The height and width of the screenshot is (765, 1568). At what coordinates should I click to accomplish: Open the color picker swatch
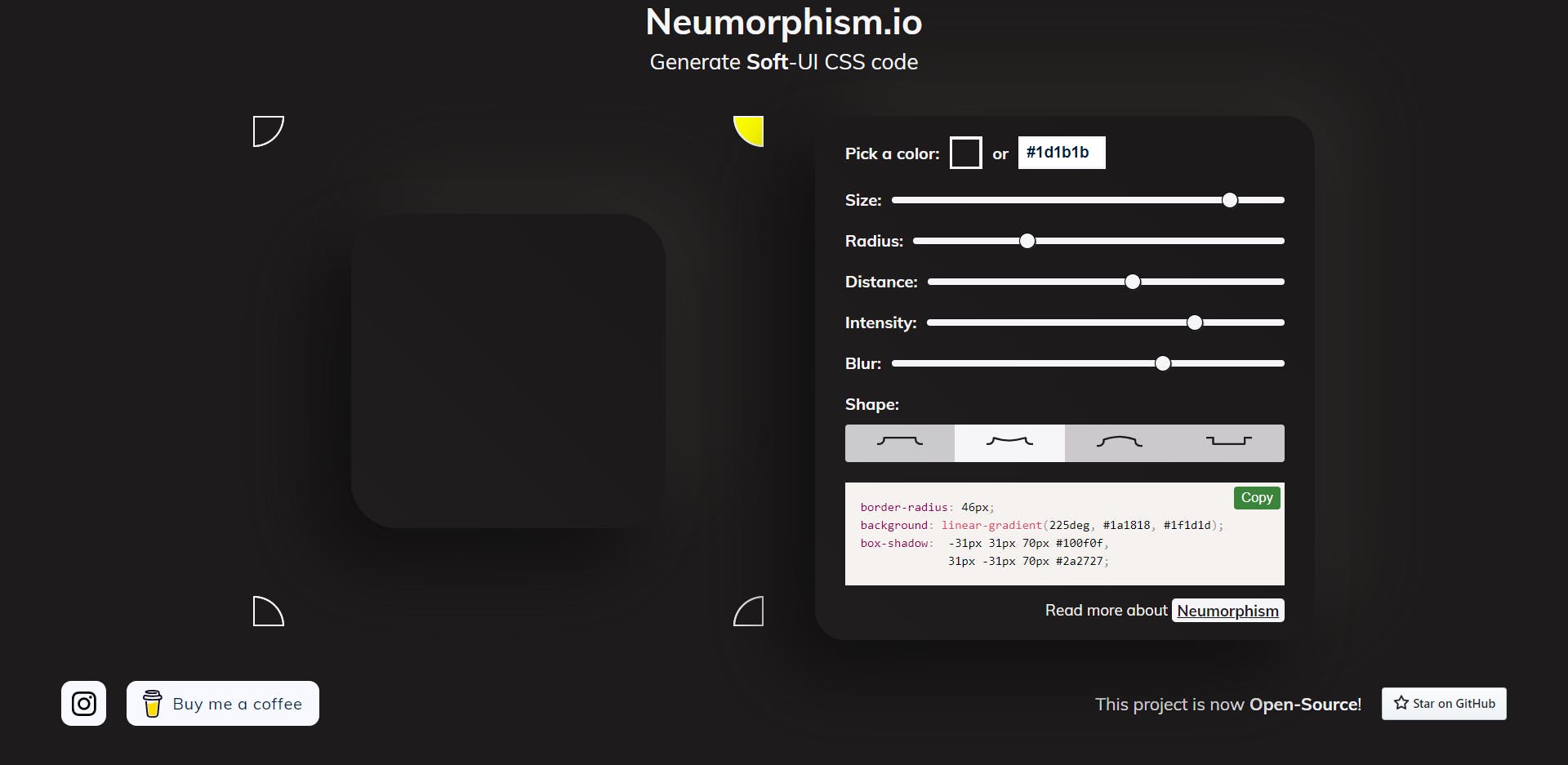point(966,153)
